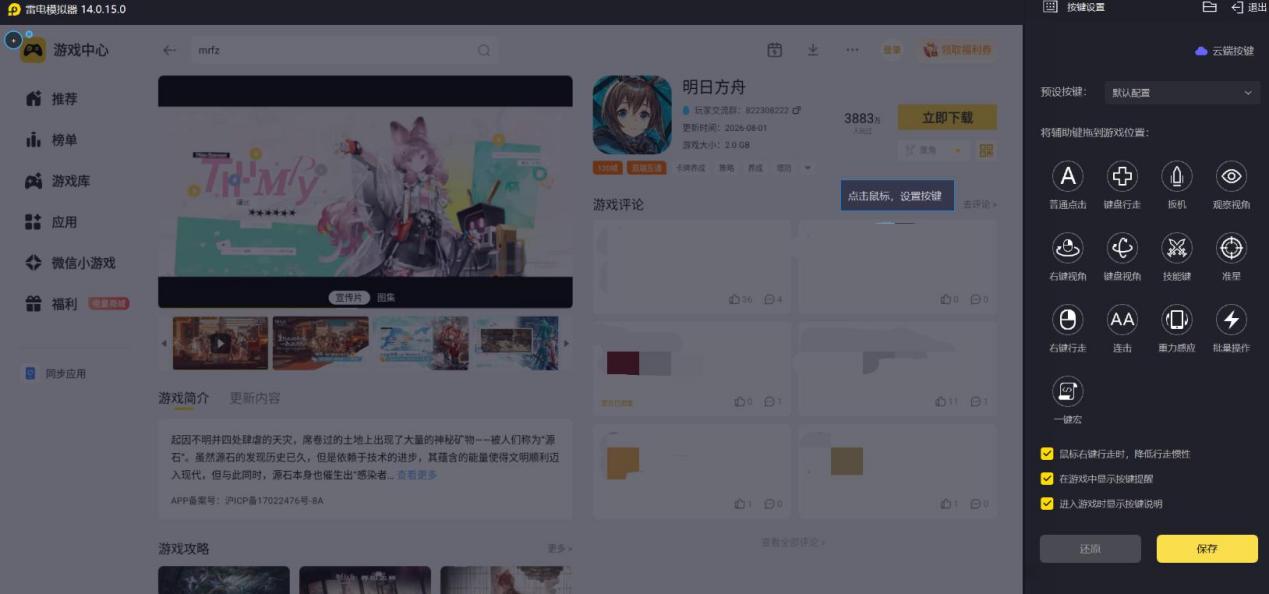Select the 右键行走 mouse walk icon

[1068, 319]
